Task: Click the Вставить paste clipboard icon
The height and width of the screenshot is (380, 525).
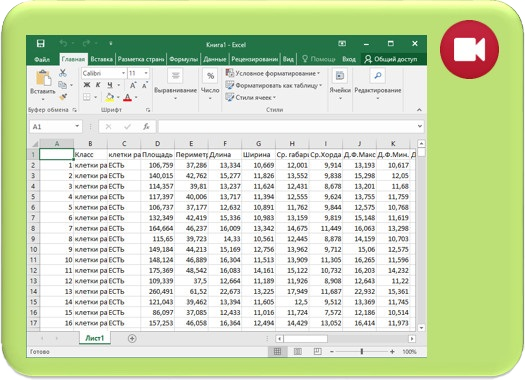Action: [x=43, y=78]
